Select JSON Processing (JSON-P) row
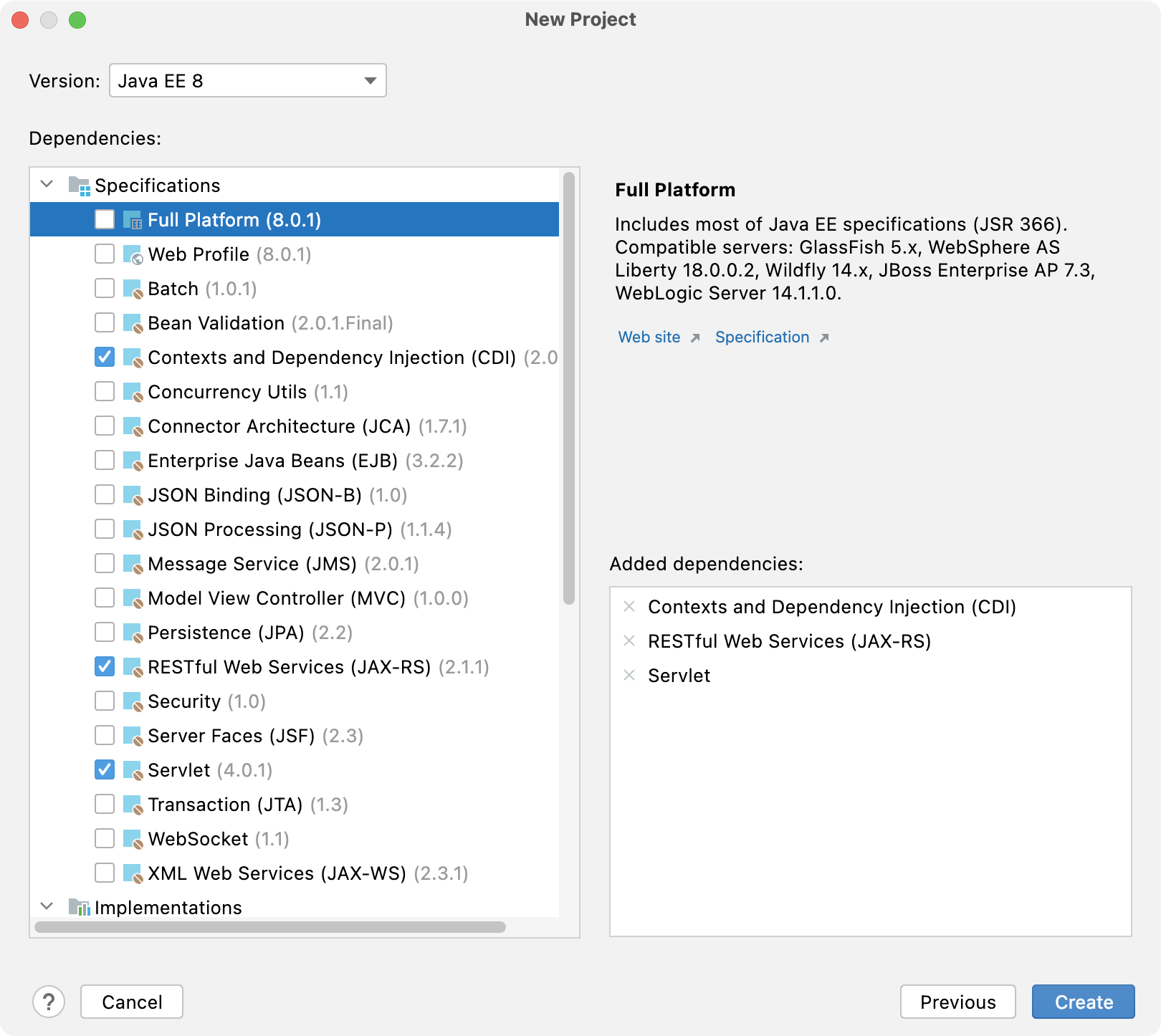The height and width of the screenshot is (1036, 1161). tap(295, 529)
